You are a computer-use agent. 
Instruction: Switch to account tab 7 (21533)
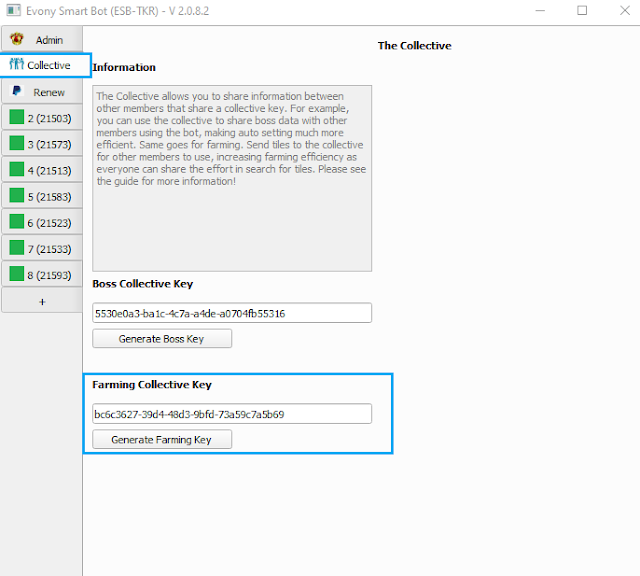[x=42, y=248]
